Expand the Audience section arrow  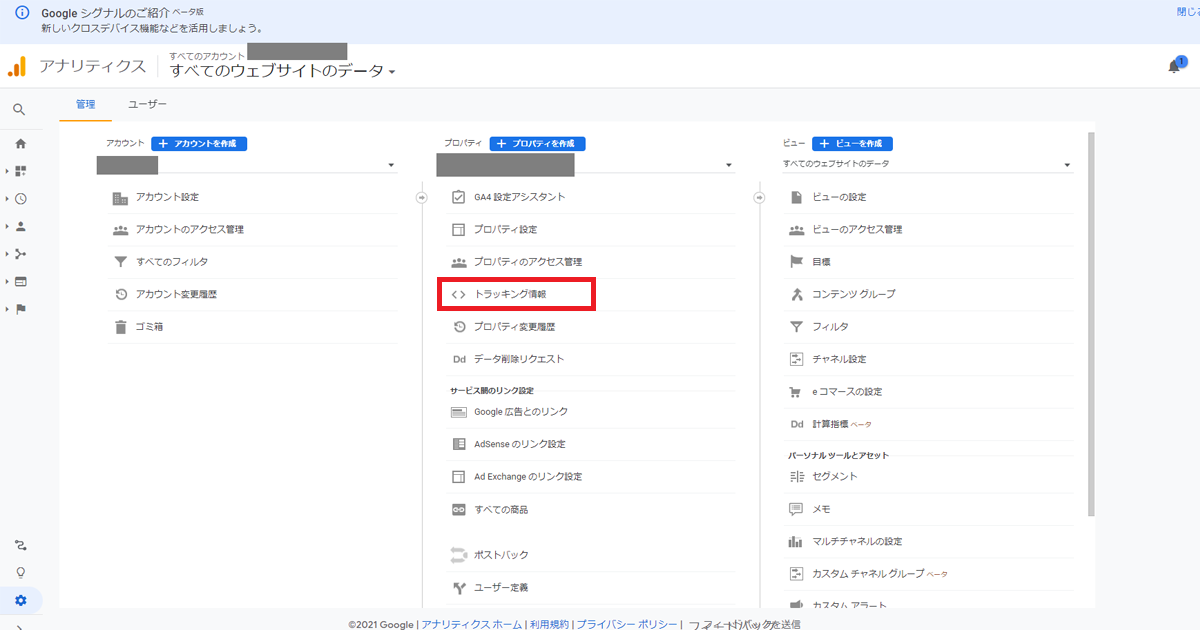(x=7, y=227)
